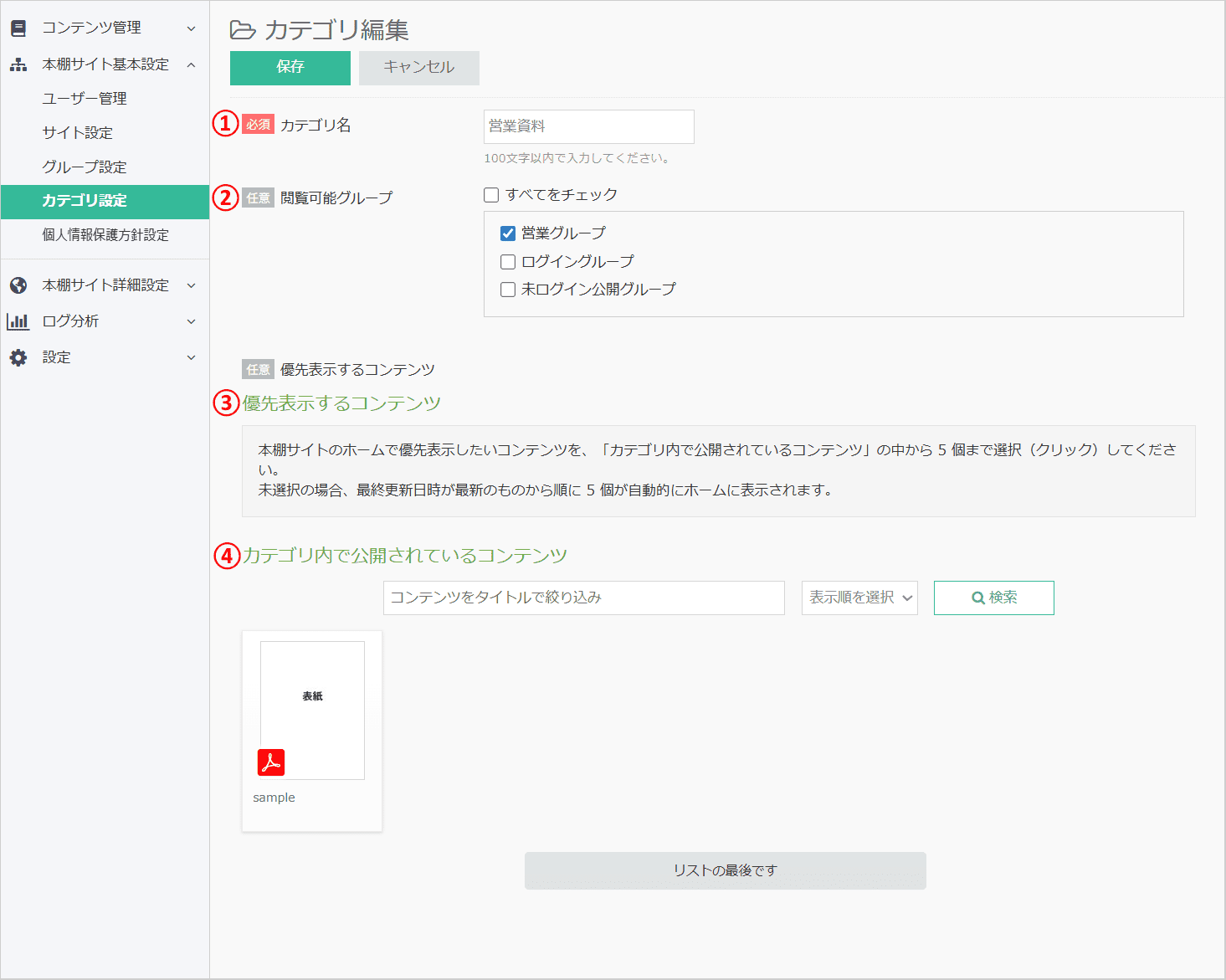This screenshot has width=1226, height=980.
Task: Click the book icon beside コンテンツ管理
Action: tap(18, 28)
